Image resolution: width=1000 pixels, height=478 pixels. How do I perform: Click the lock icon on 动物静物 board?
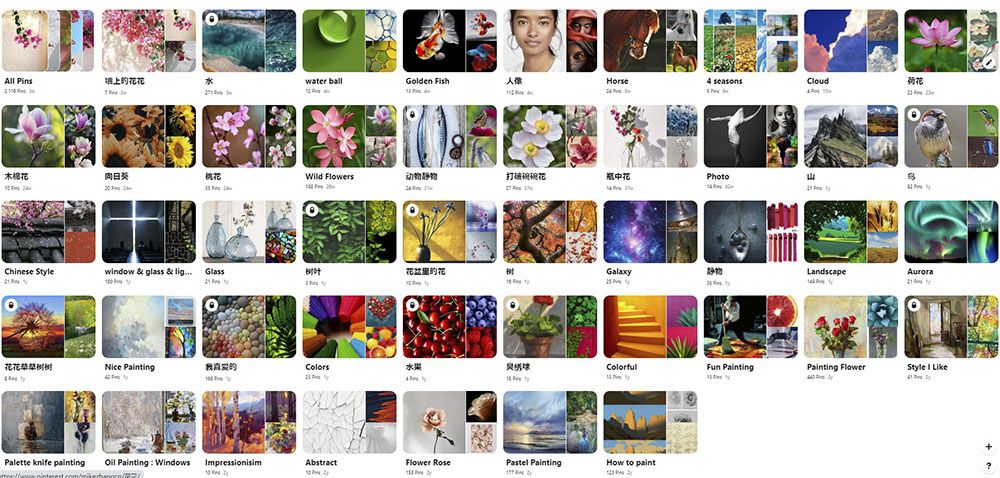pos(413,114)
